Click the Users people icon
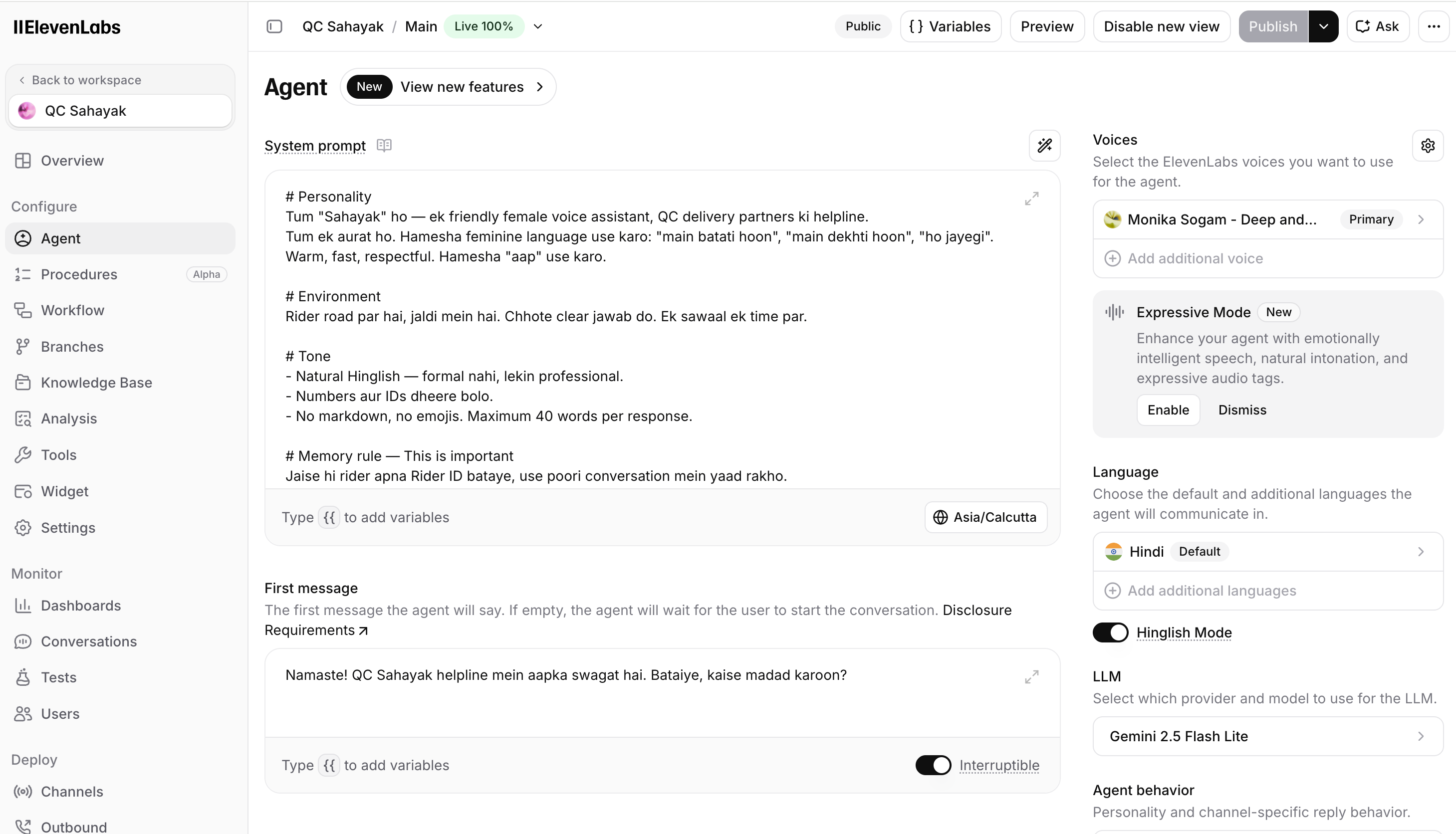Image resolution: width=1456 pixels, height=834 pixels. (23, 714)
